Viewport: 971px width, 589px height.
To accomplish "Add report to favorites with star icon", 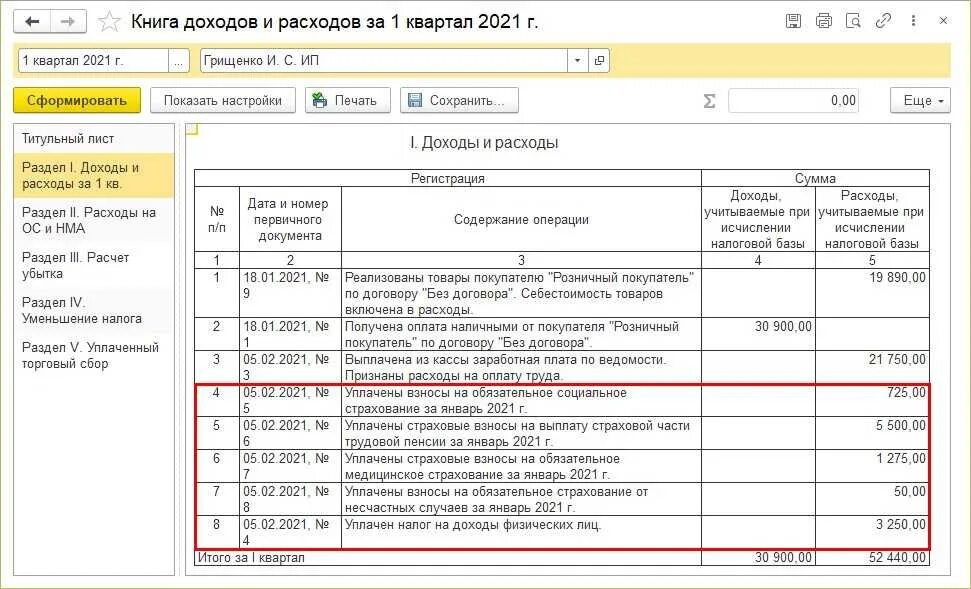I will click(110, 22).
